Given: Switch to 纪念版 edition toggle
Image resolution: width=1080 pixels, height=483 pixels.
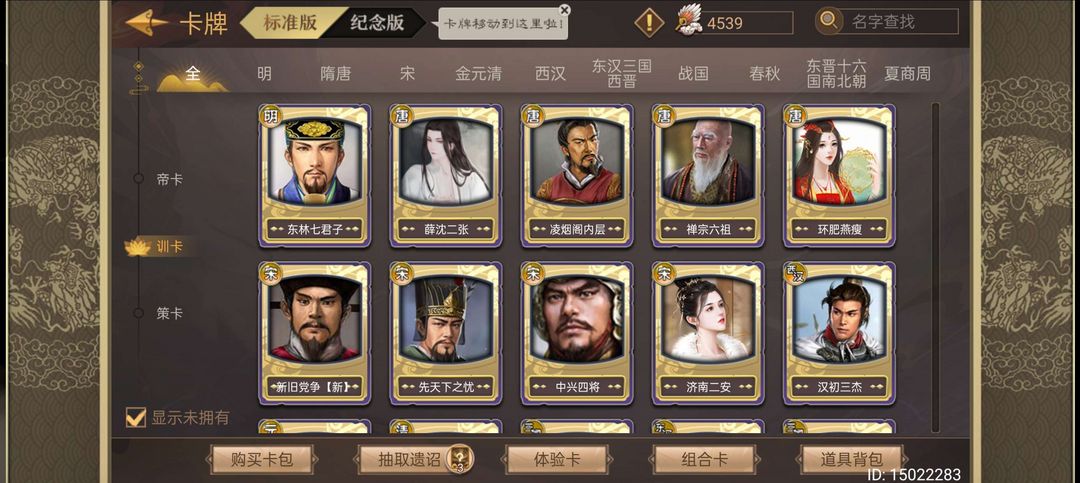Looking at the screenshot, I should tap(376, 22).
